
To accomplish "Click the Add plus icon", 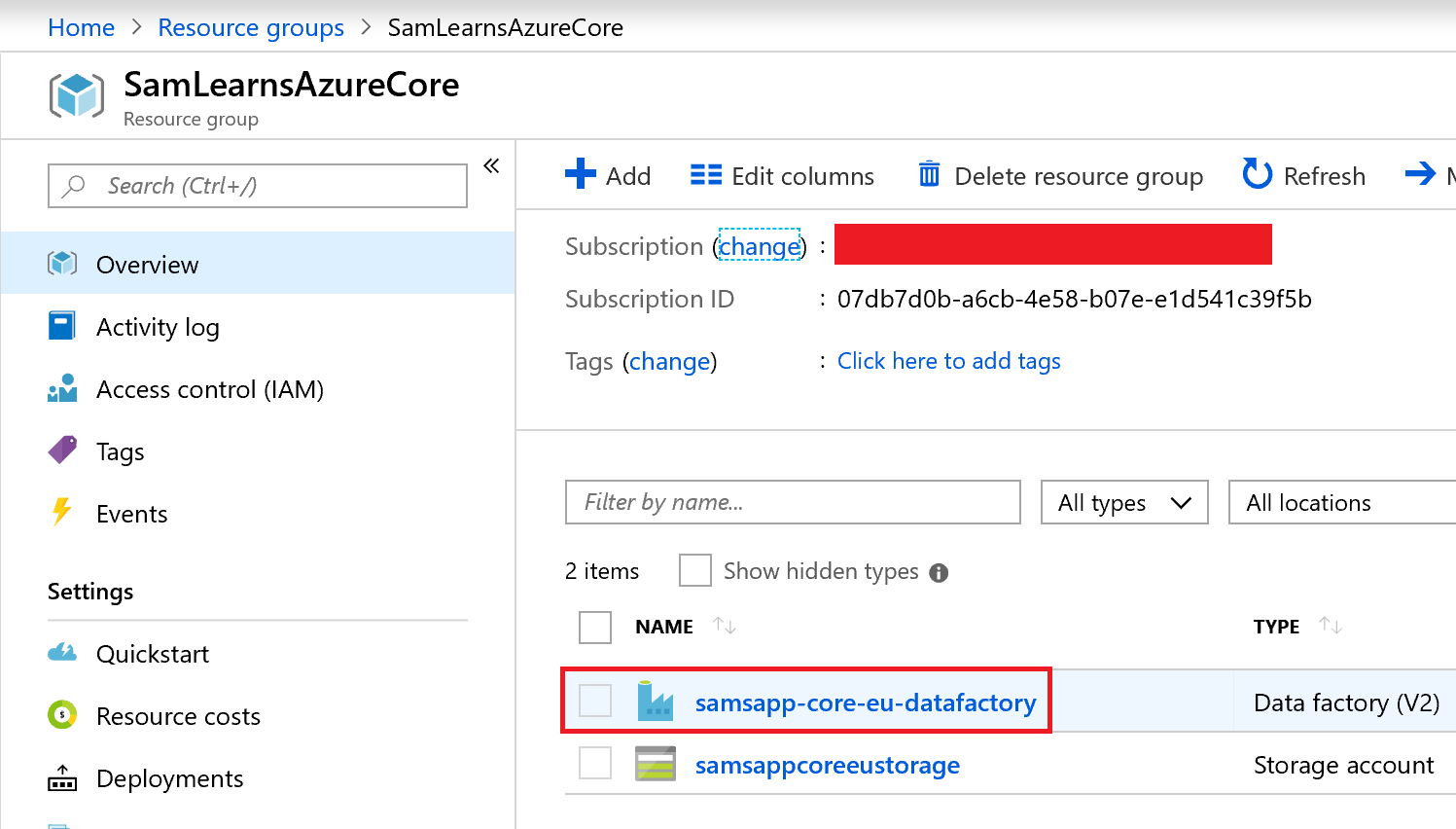I will [x=580, y=174].
